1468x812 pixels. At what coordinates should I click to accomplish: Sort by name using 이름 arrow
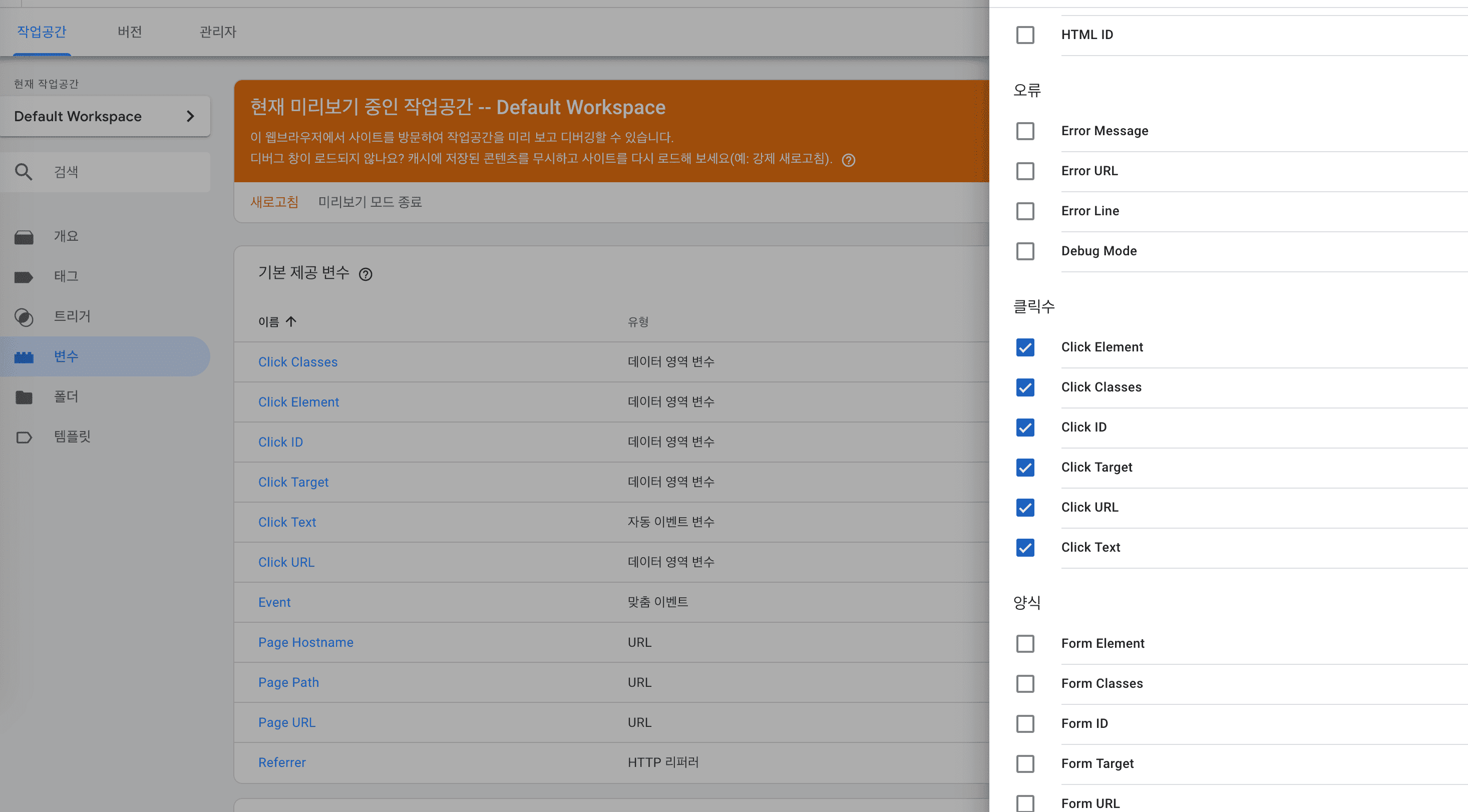pos(290,322)
